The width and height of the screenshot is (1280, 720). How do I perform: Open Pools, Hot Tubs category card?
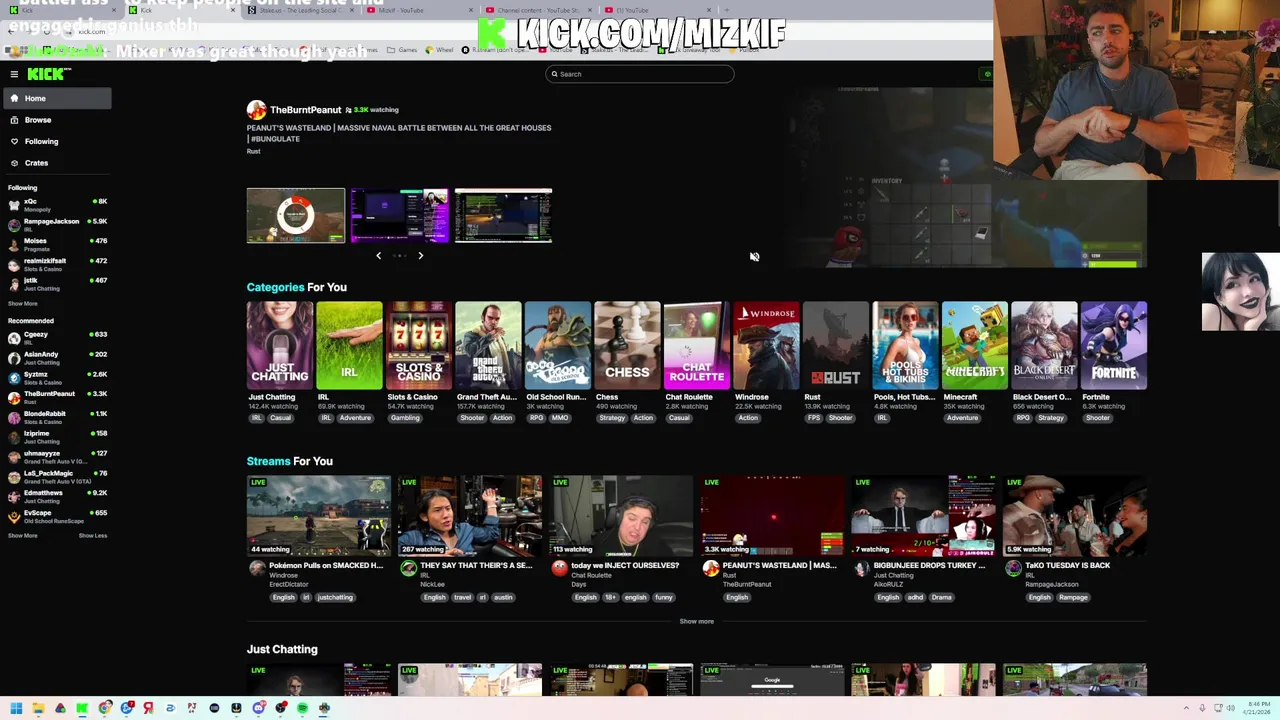[905, 345]
